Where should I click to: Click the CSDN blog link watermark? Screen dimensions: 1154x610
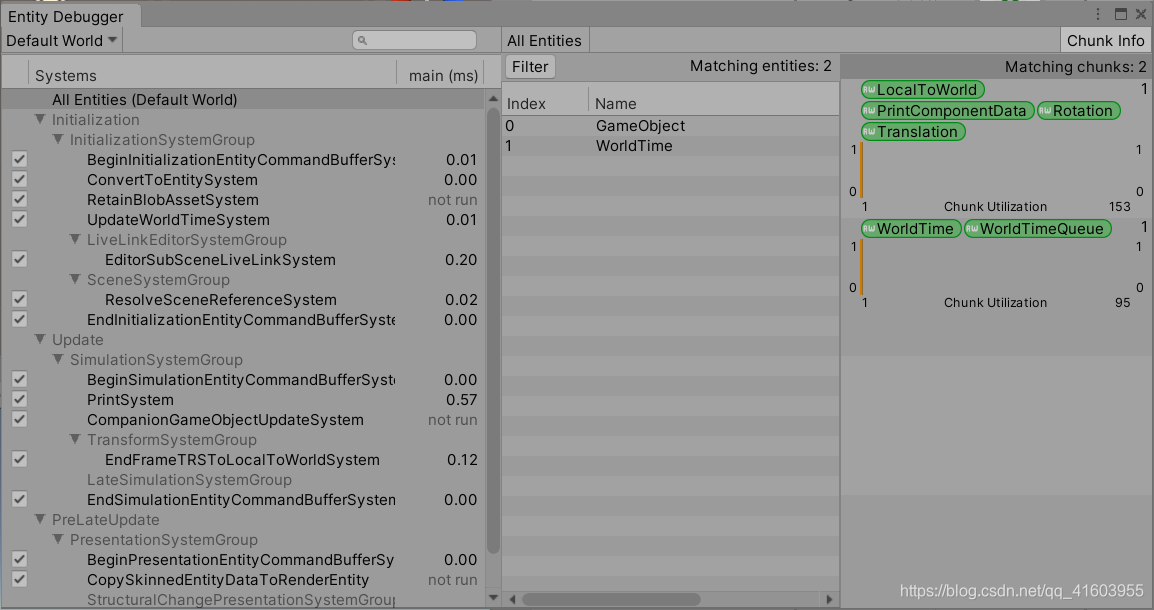tap(1020, 591)
